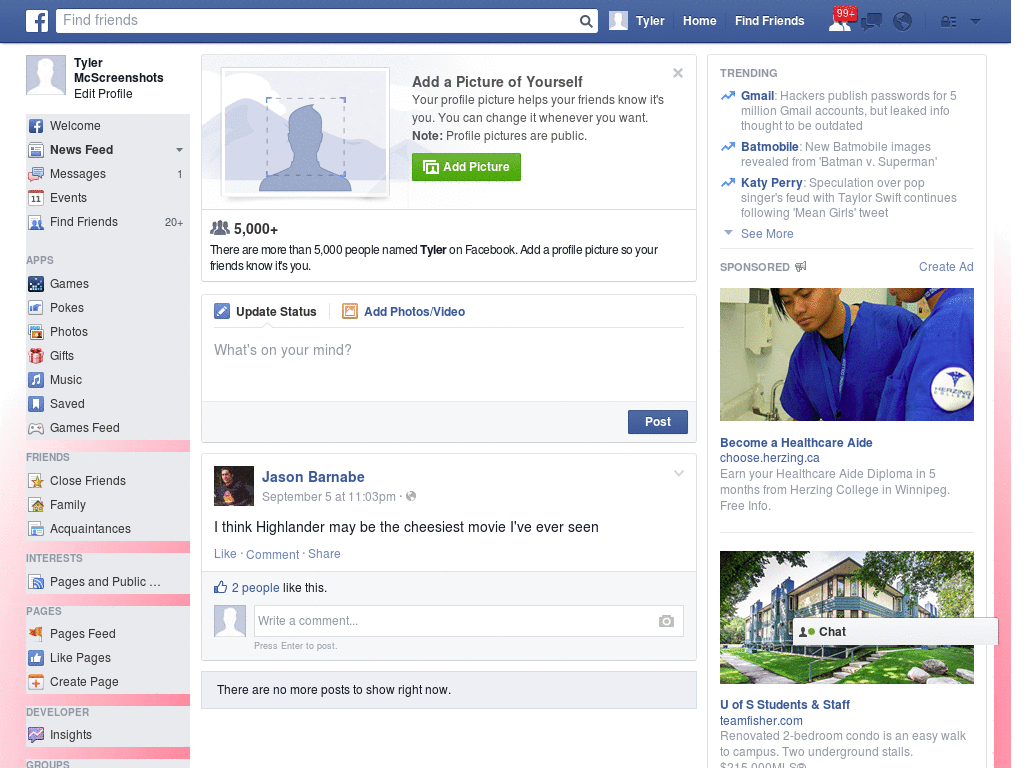Click the comment camera attach icon
Viewport: 1024px width, 768px height.
tap(666, 621)
